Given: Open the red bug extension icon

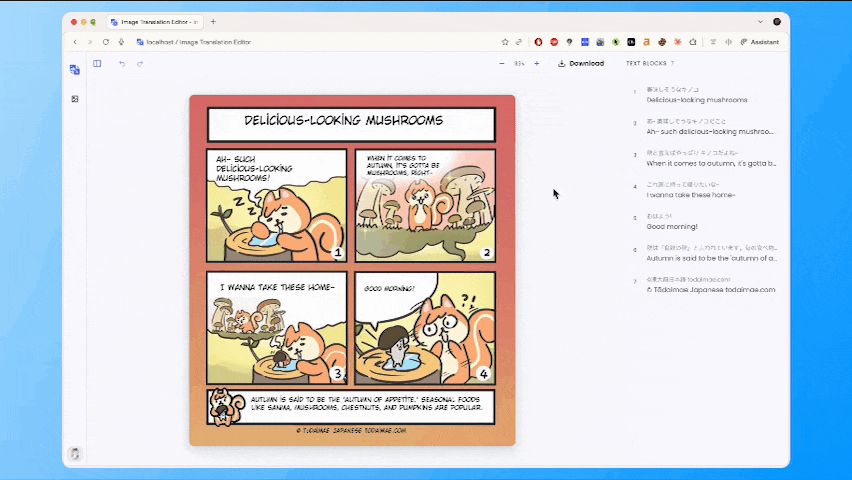Looking at the screenshot, I should click(678, 42).
